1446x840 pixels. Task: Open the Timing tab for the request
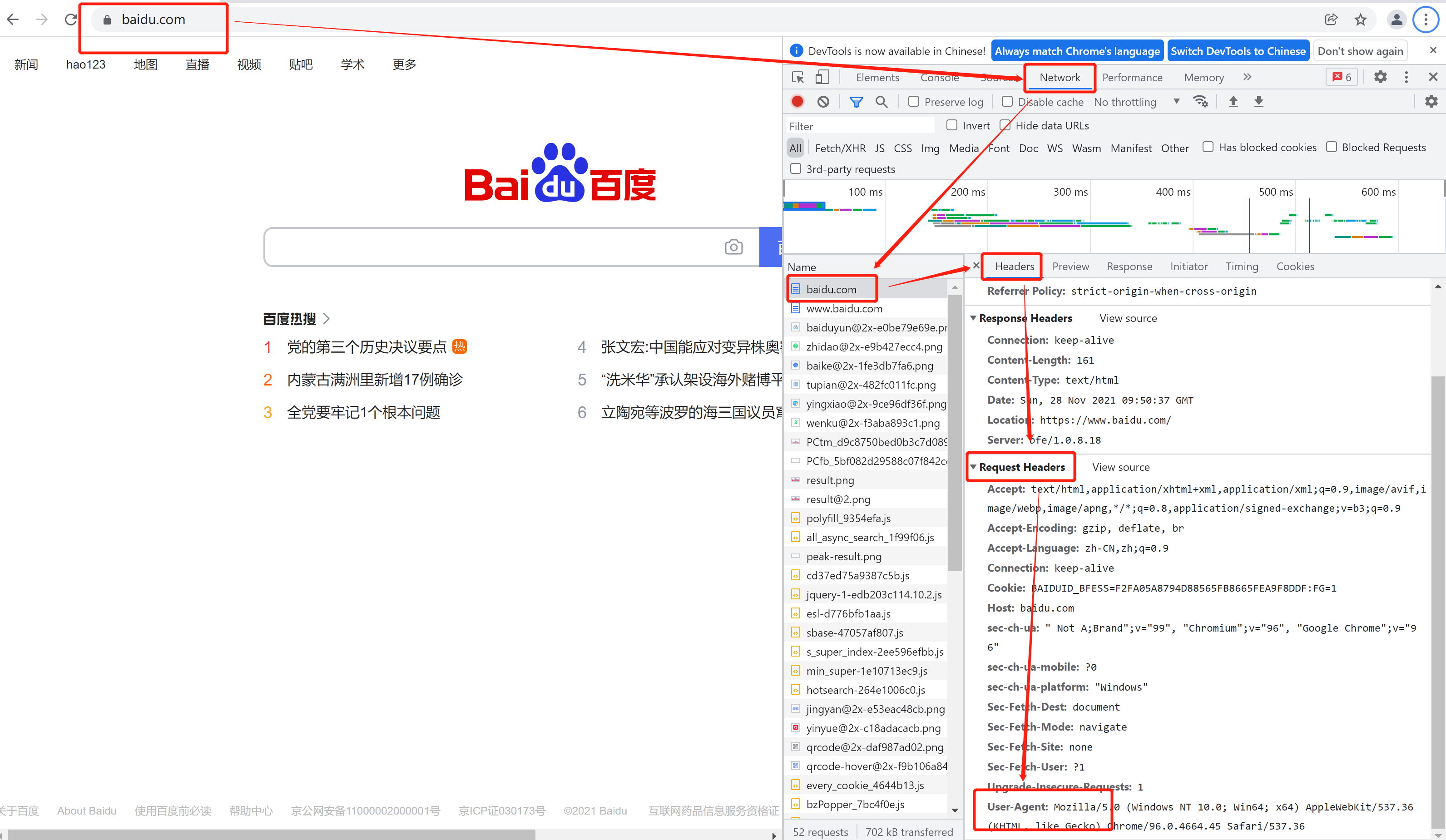(x=1241, y=266)
